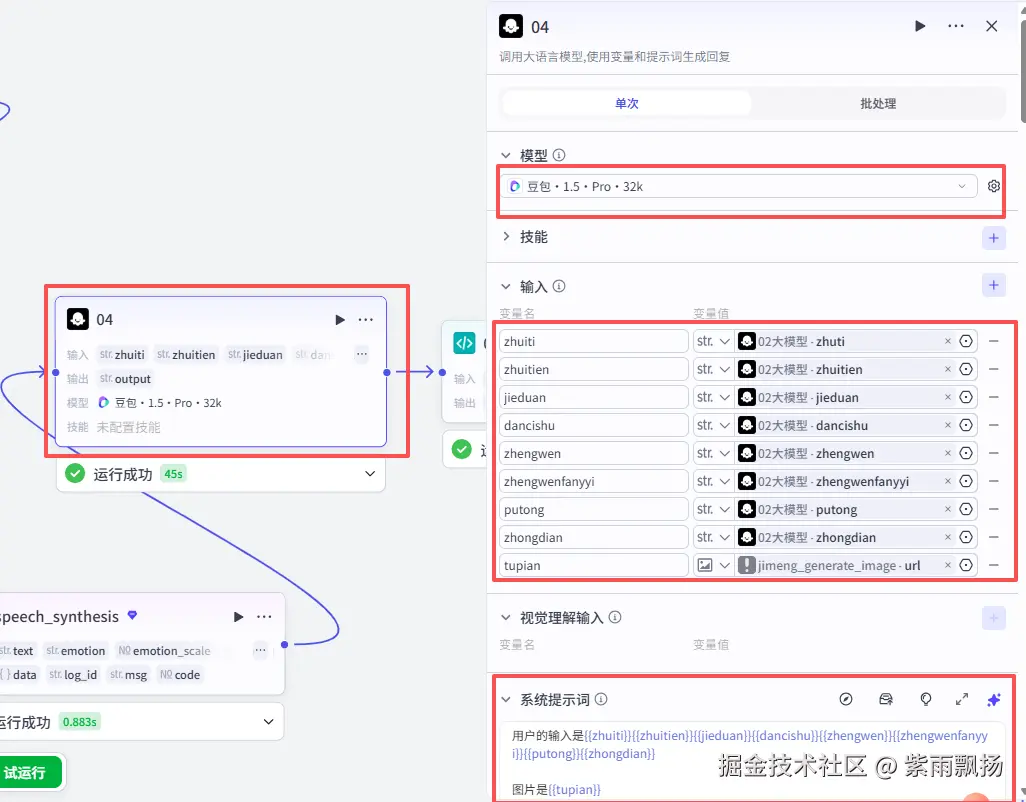1026x802 pixels.
Task: Open the 豆包 1.5 Pro 32k model dropdown
Action: point(739,186)
